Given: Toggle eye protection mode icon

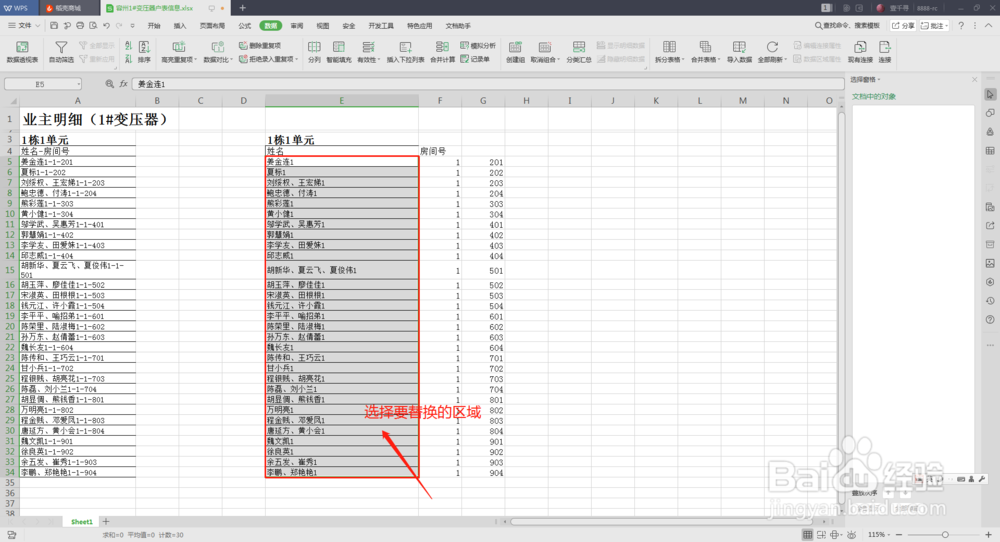Looking at the screenshot, I should point(852,534).
